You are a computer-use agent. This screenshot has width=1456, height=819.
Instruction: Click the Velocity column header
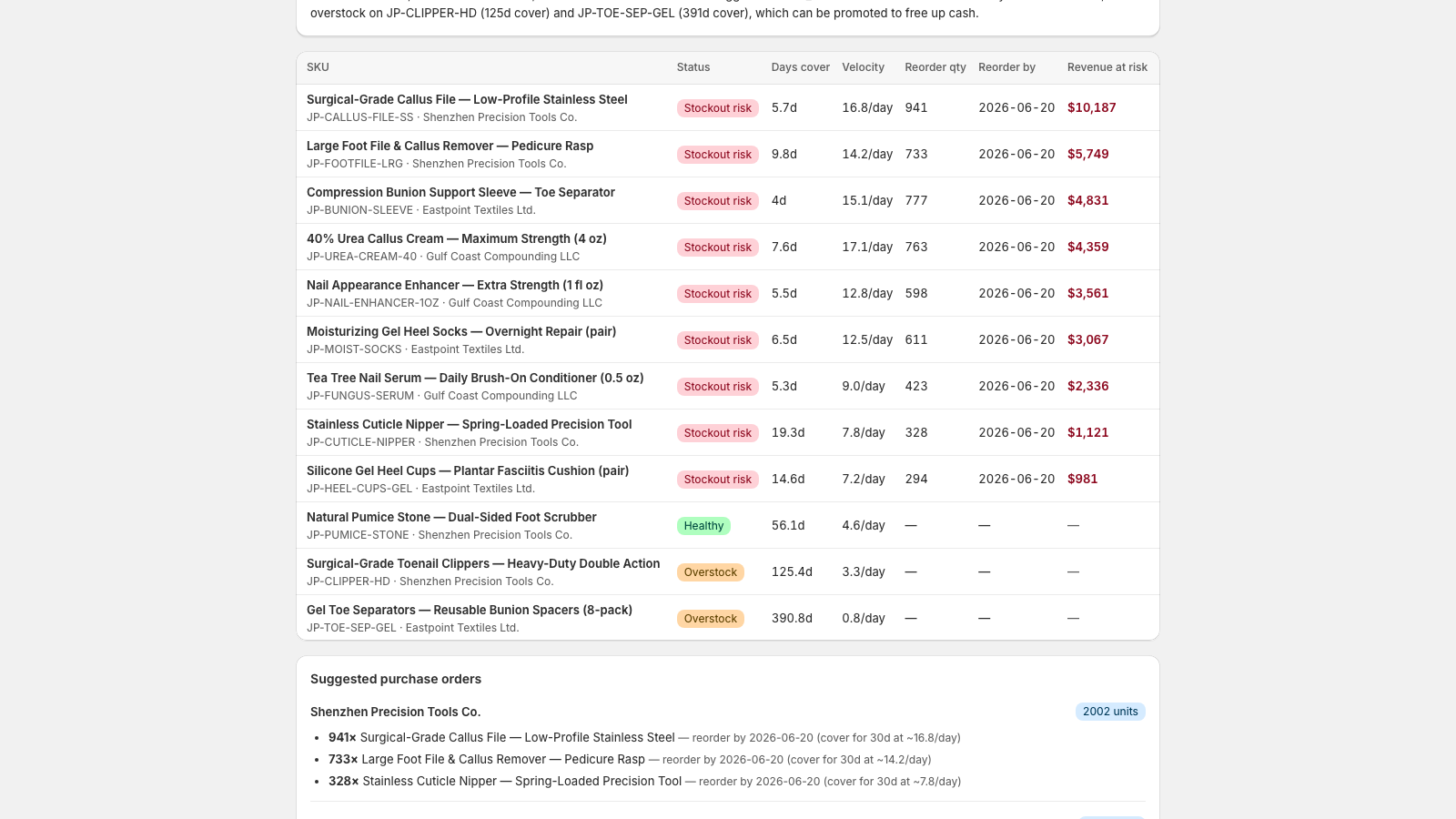point(863,67)
